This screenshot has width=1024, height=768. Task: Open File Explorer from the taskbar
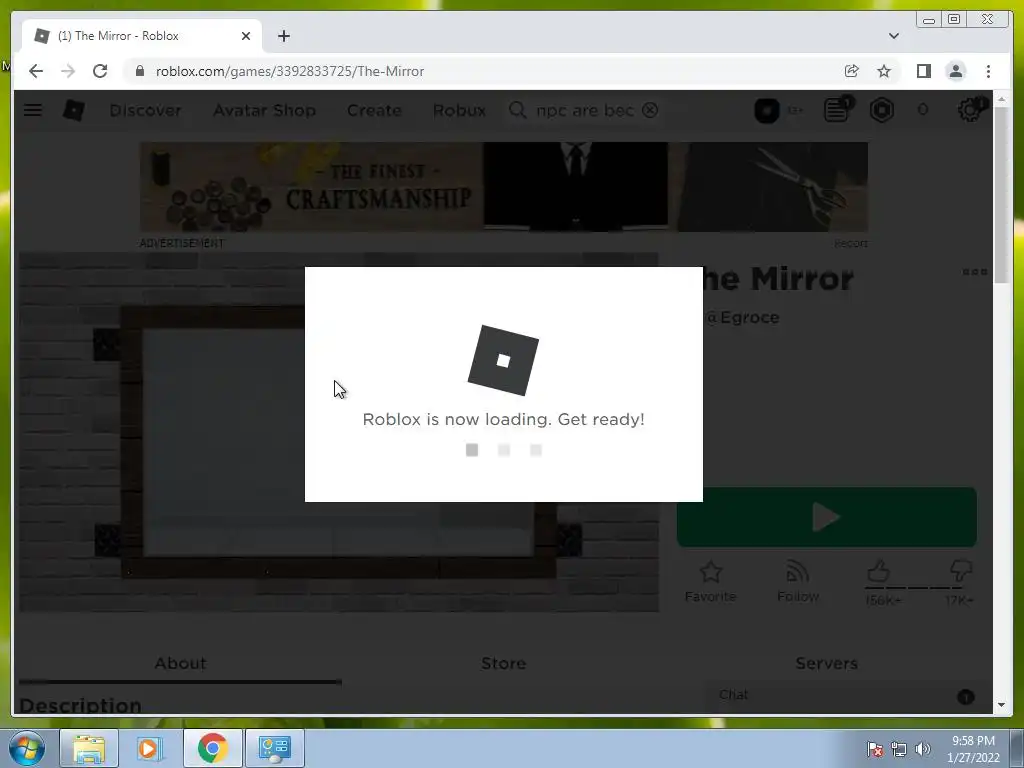tap(89, 748)
